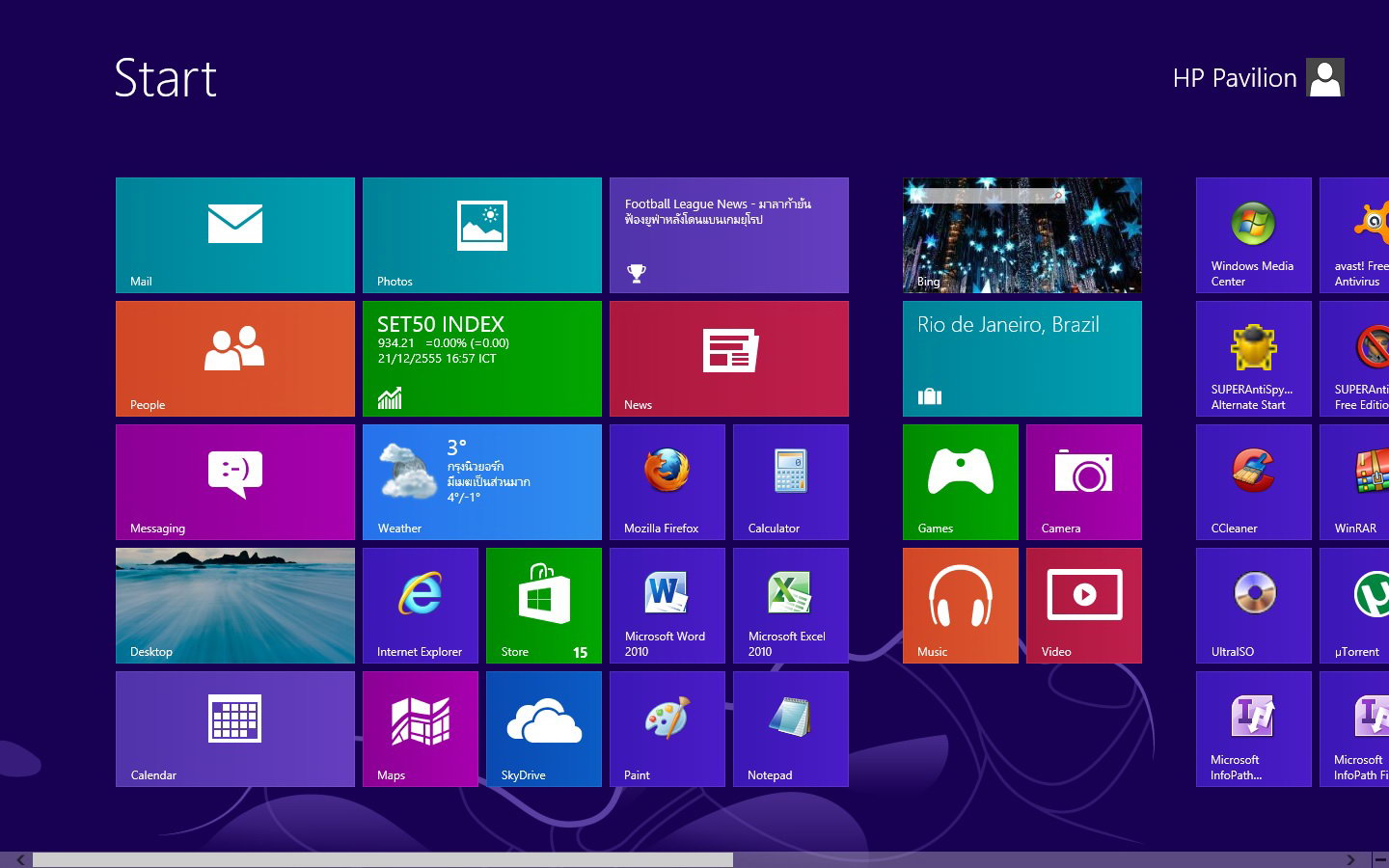Open the Games tile

click(961, 482)
